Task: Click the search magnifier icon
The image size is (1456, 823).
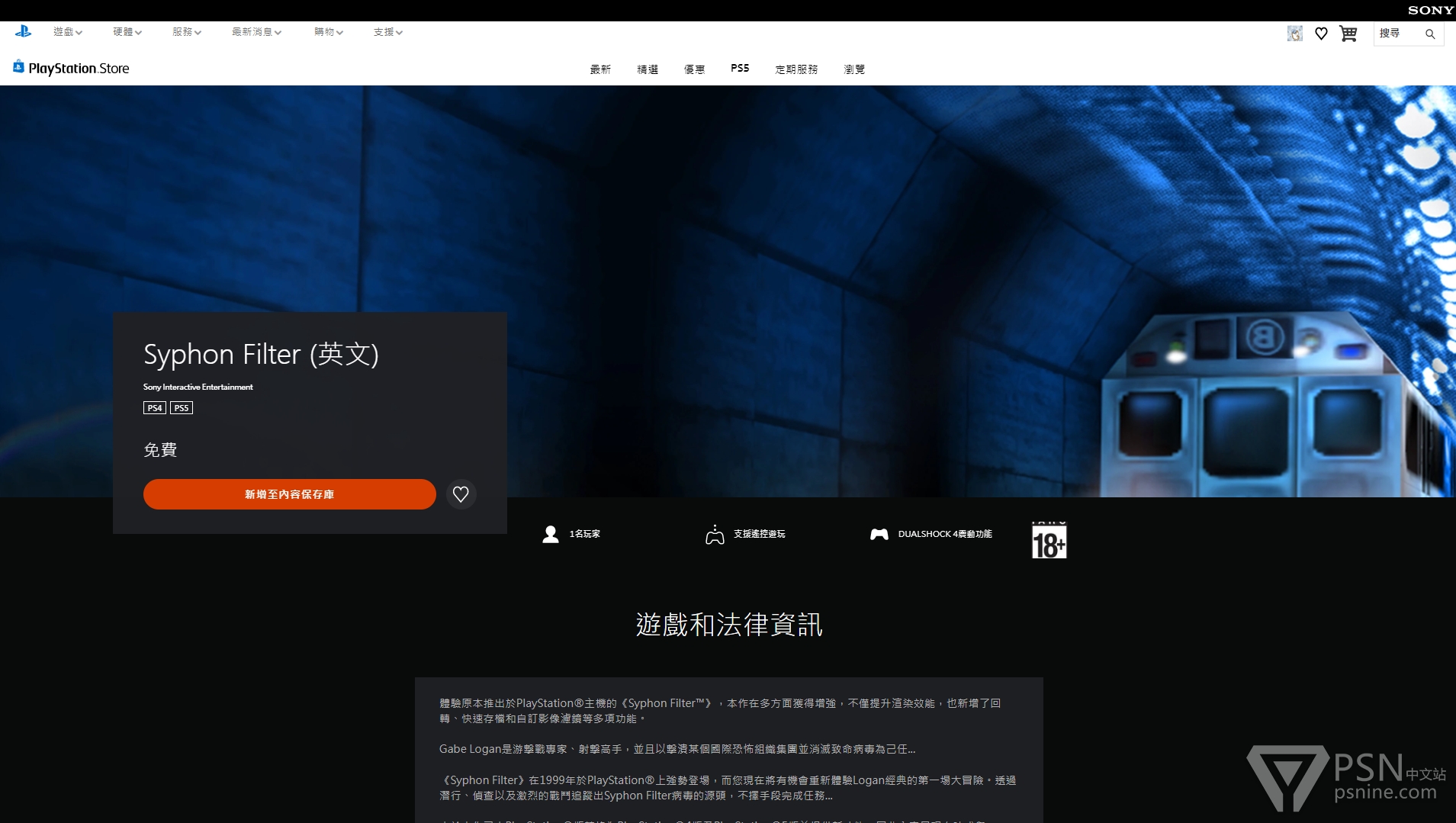Action: click(x=1430, y=34)
